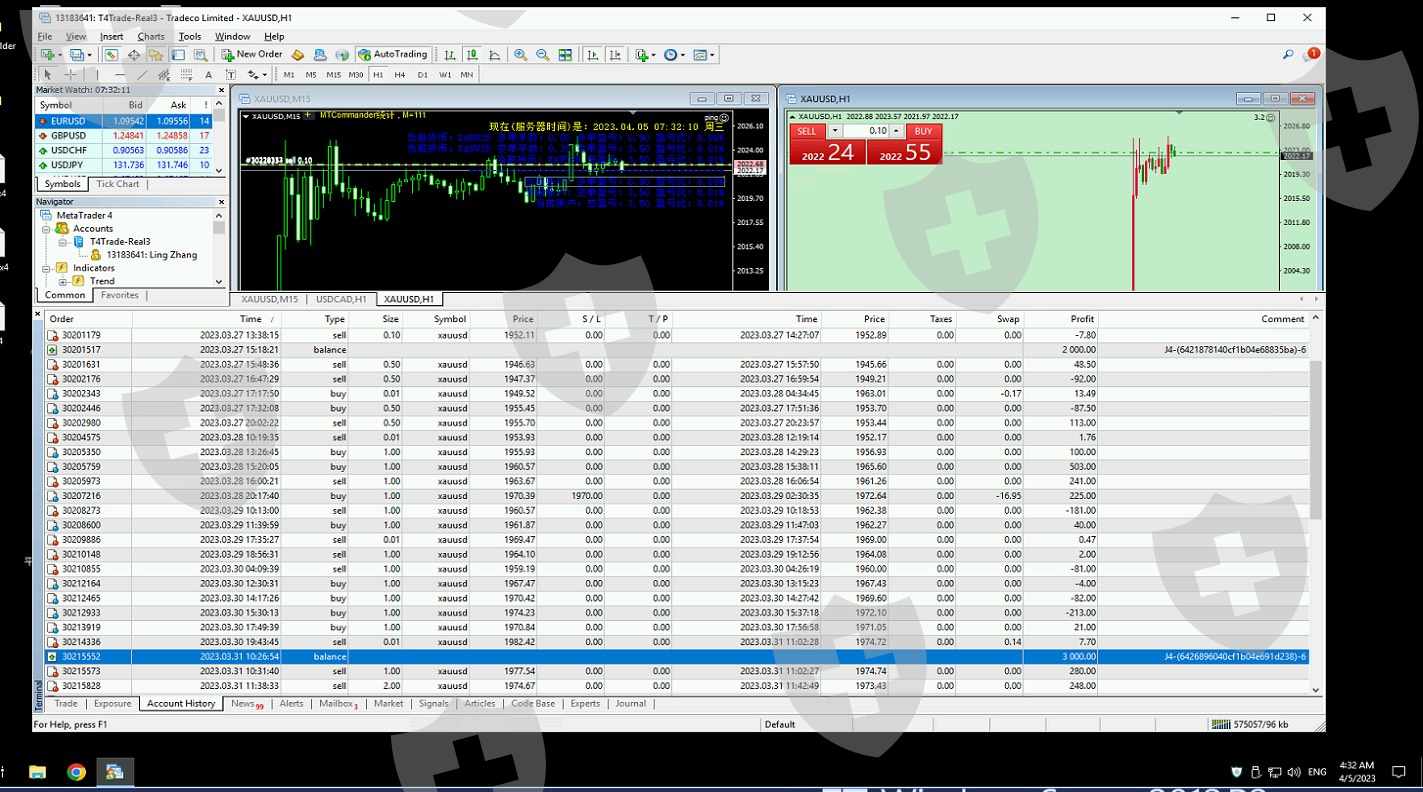Expand the Trend indicators tree node
Image resolution: width=1423 pixels, height=792 pixels.
(x=63, y=281)
